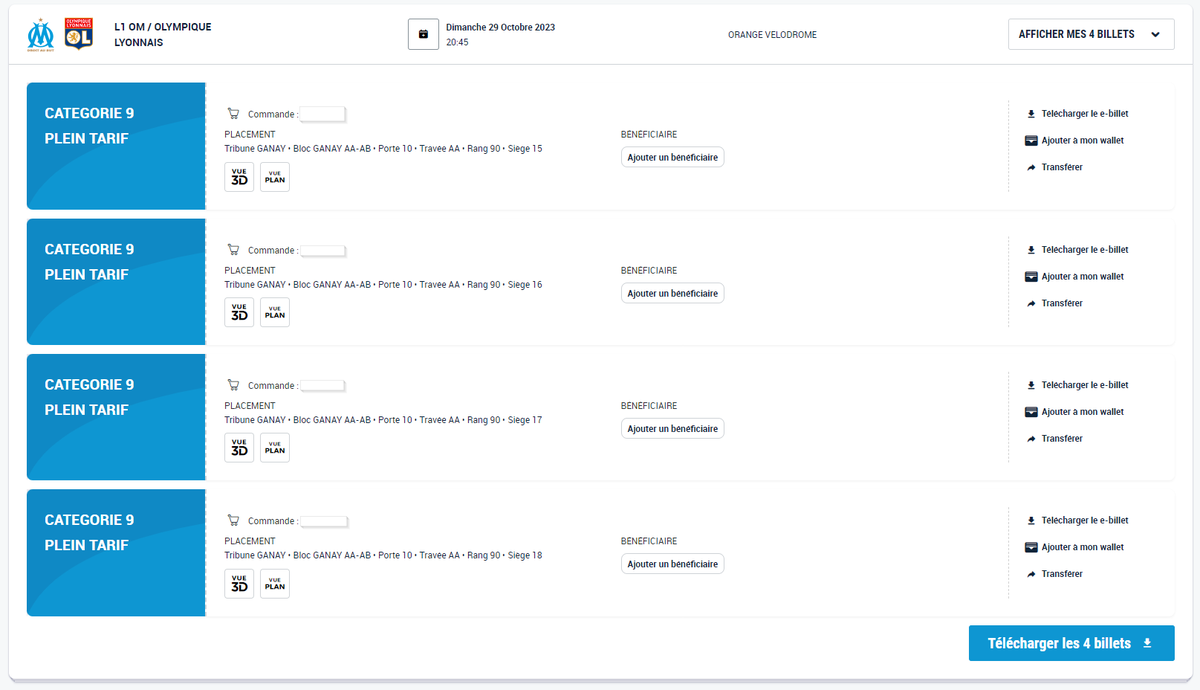Transfer the Siege 17 ticket
This screenshot has width=1200, height=690.
[1054, 439]
